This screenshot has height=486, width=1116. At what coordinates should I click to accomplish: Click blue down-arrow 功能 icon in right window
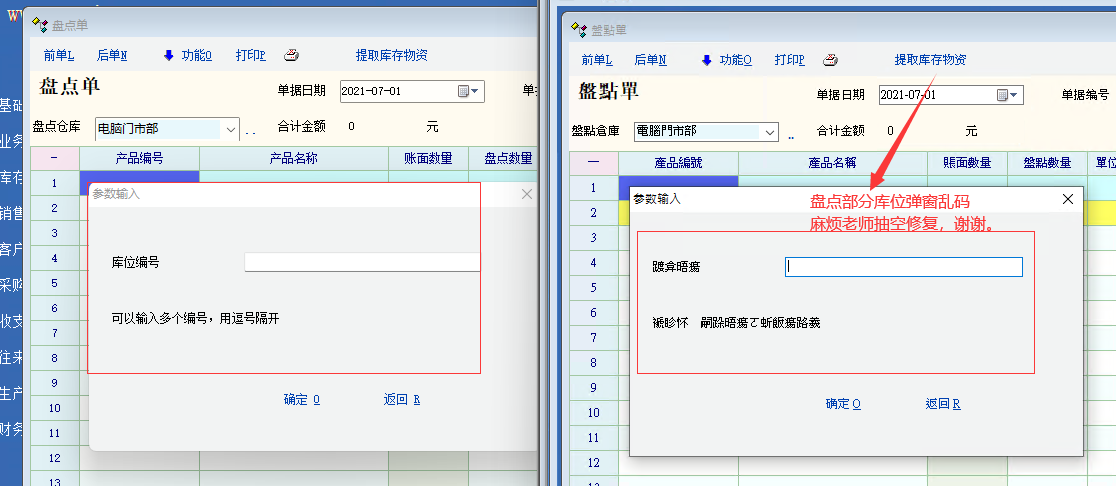tap(707, 60)
